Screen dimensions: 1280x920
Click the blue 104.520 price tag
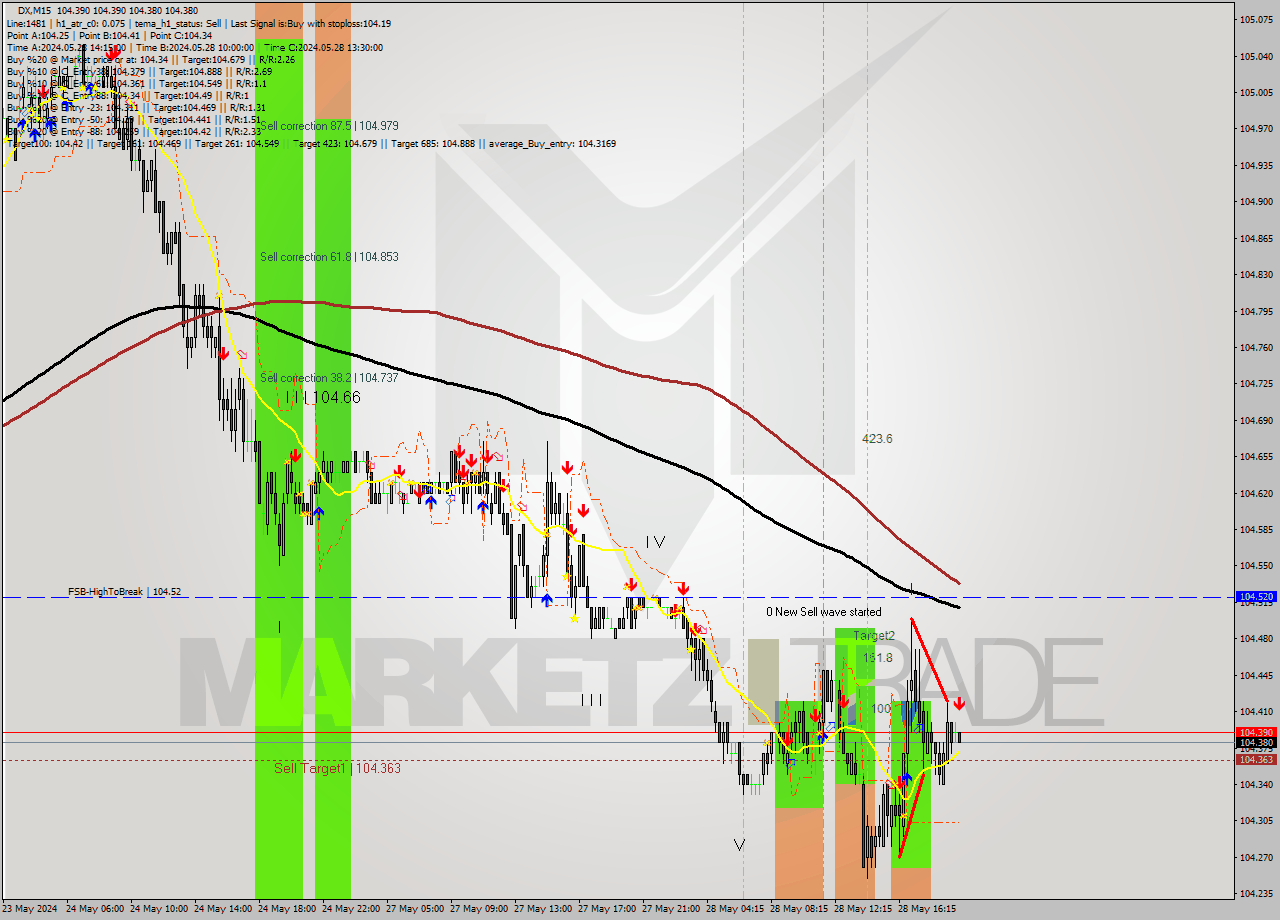tap(1256, 596)
